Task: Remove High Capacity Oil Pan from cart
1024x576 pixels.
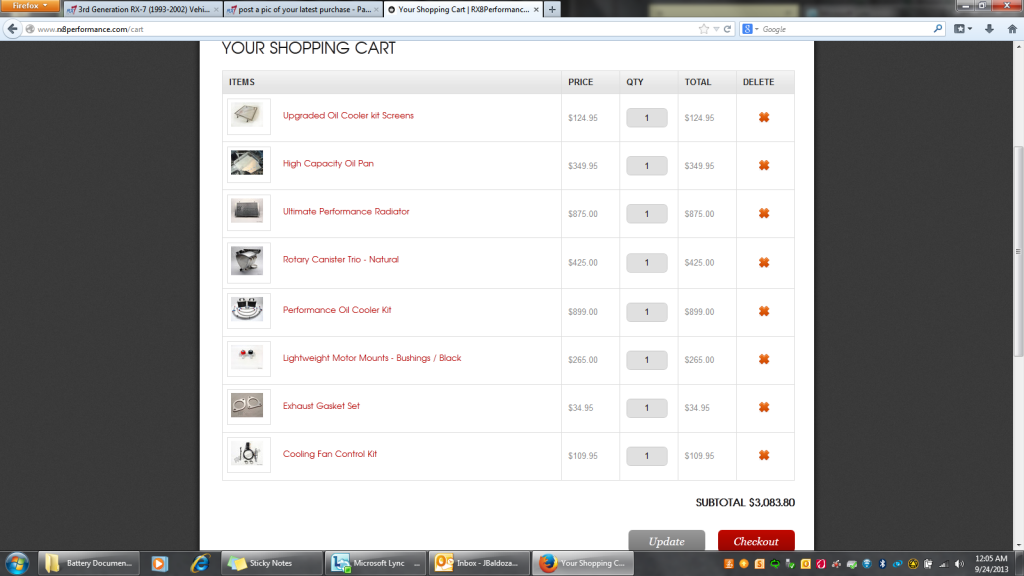Action: tap(763, 165)
